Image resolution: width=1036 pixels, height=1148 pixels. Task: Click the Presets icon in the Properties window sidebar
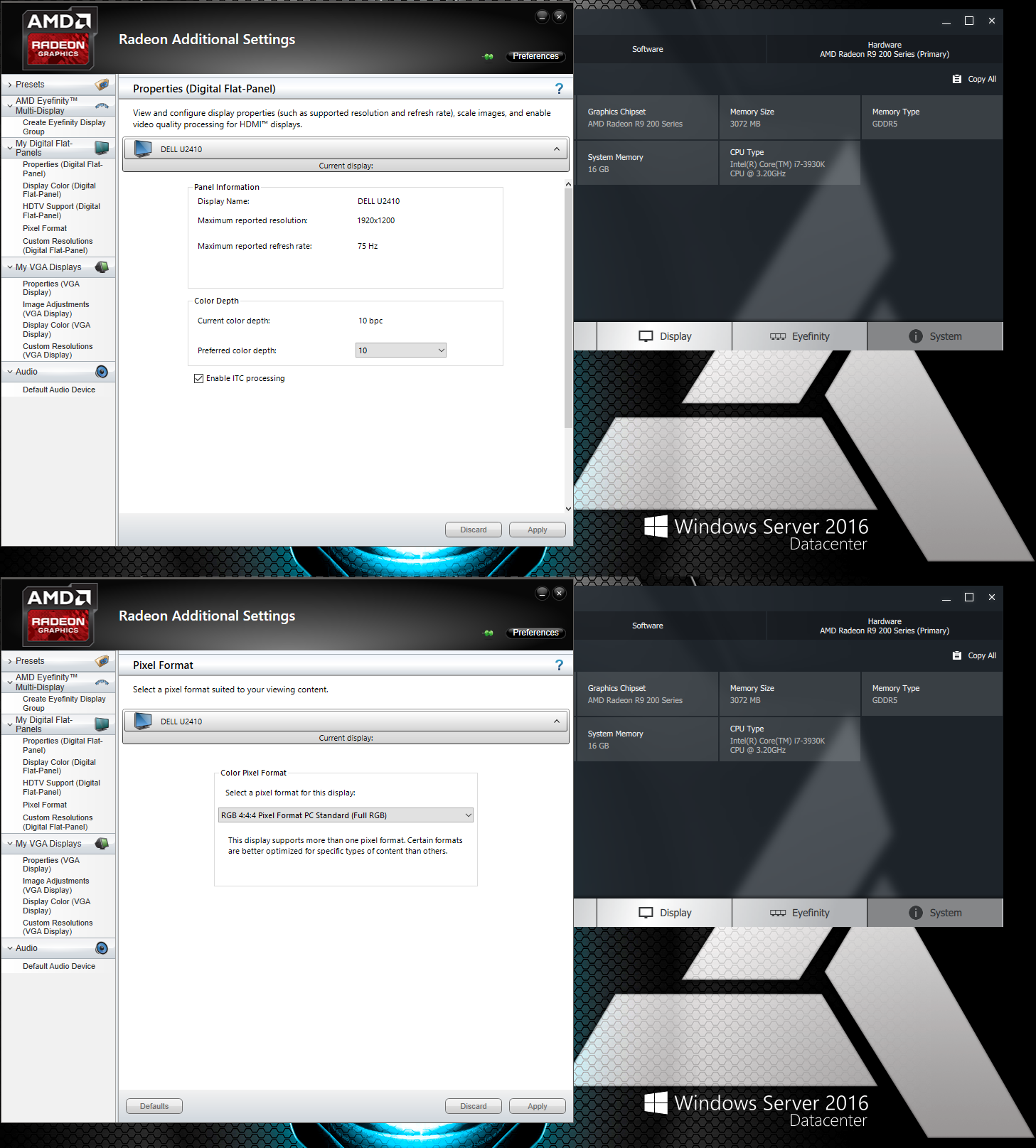tap(102, 85)
